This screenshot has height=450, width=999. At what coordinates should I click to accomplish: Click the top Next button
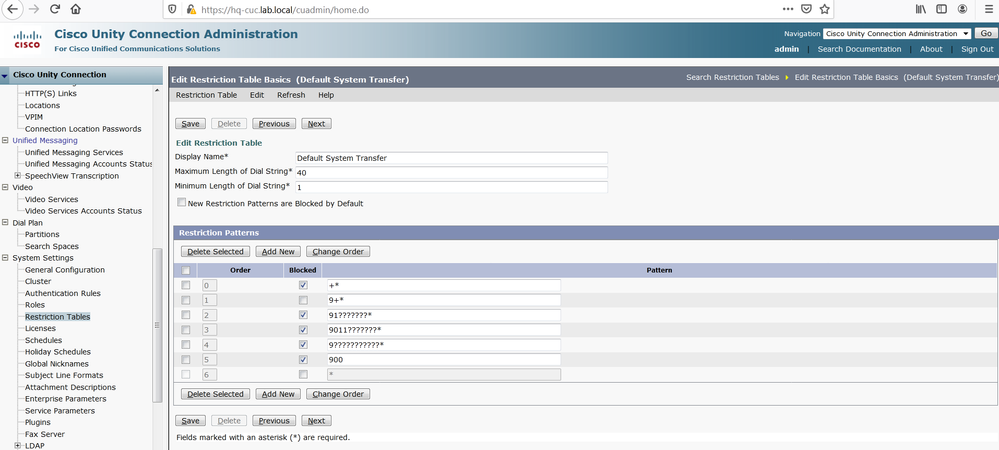point(316,124)
